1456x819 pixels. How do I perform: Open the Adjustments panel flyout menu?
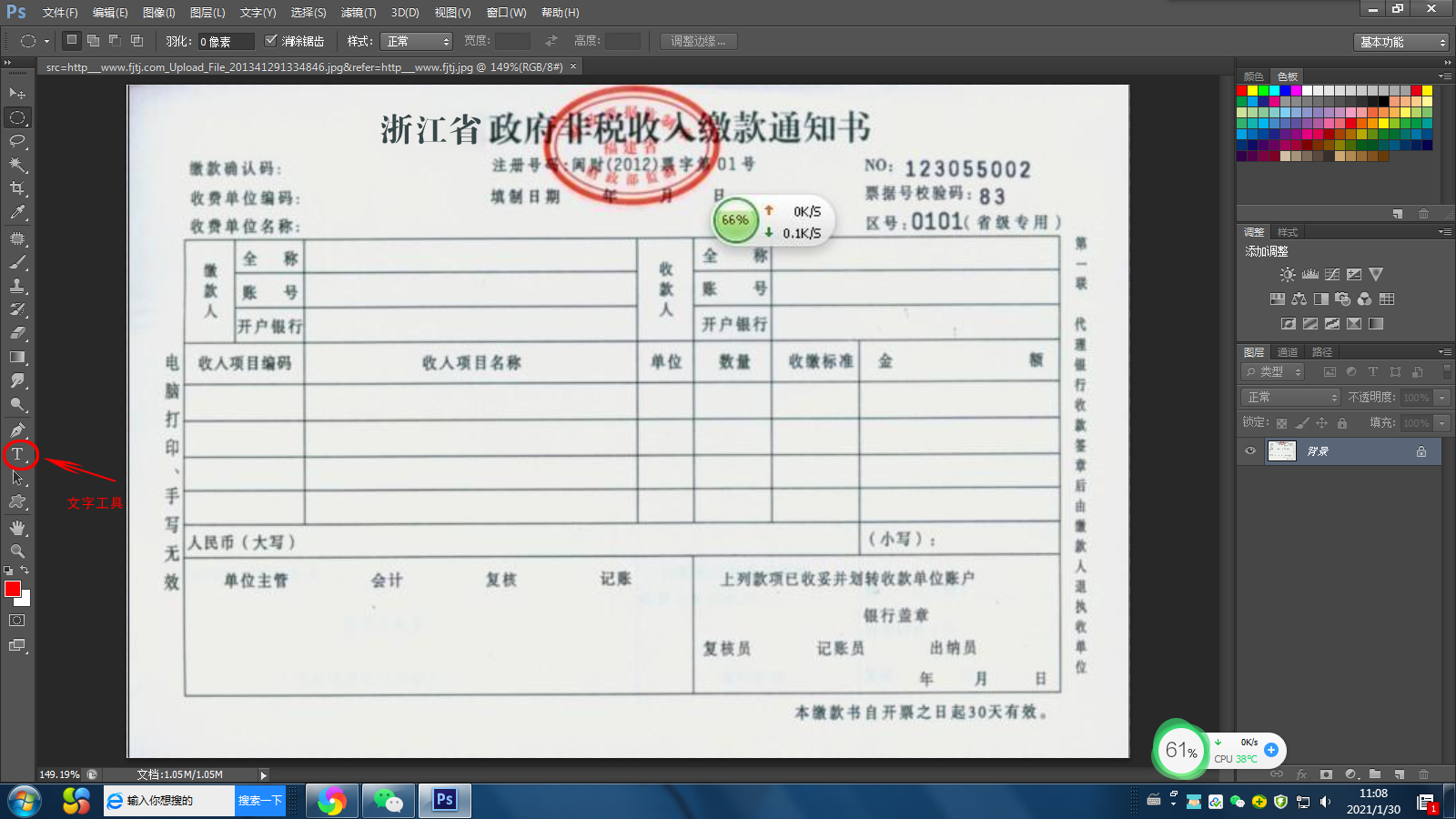tap(1445, 232)
